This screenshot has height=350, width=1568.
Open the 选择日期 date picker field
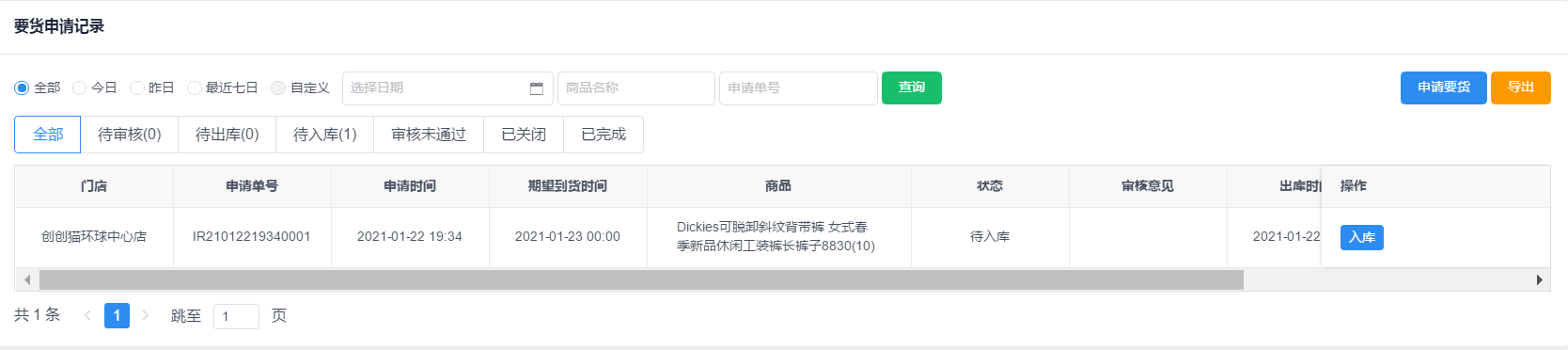click(x=447, y=88)
